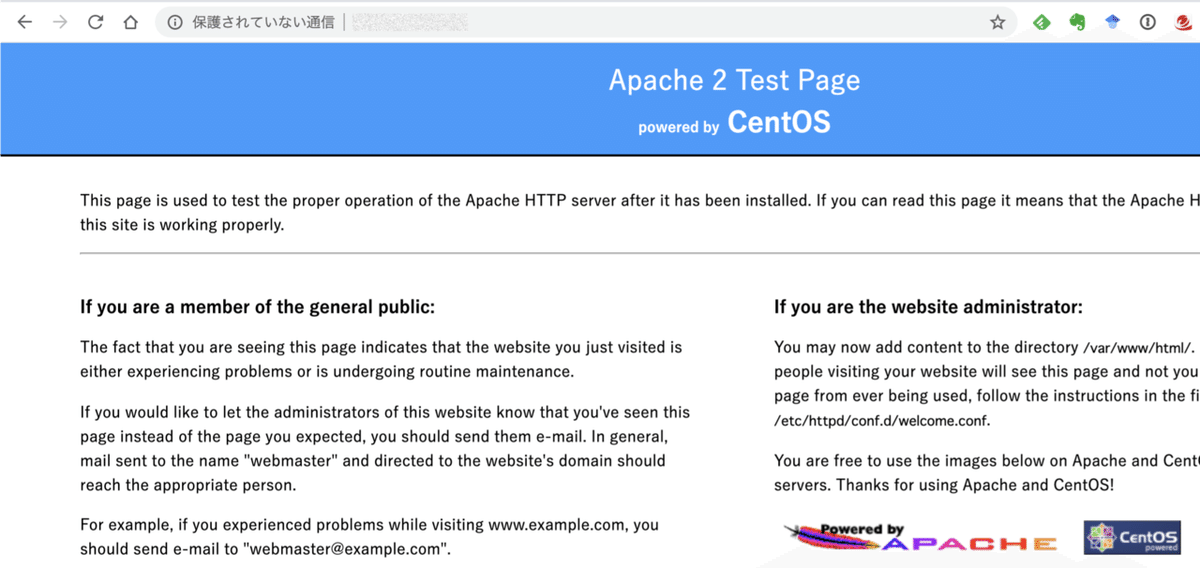
Task: Click the /etc/httpd/conf.d/welcome.conf path text
Action: point(882,420)
